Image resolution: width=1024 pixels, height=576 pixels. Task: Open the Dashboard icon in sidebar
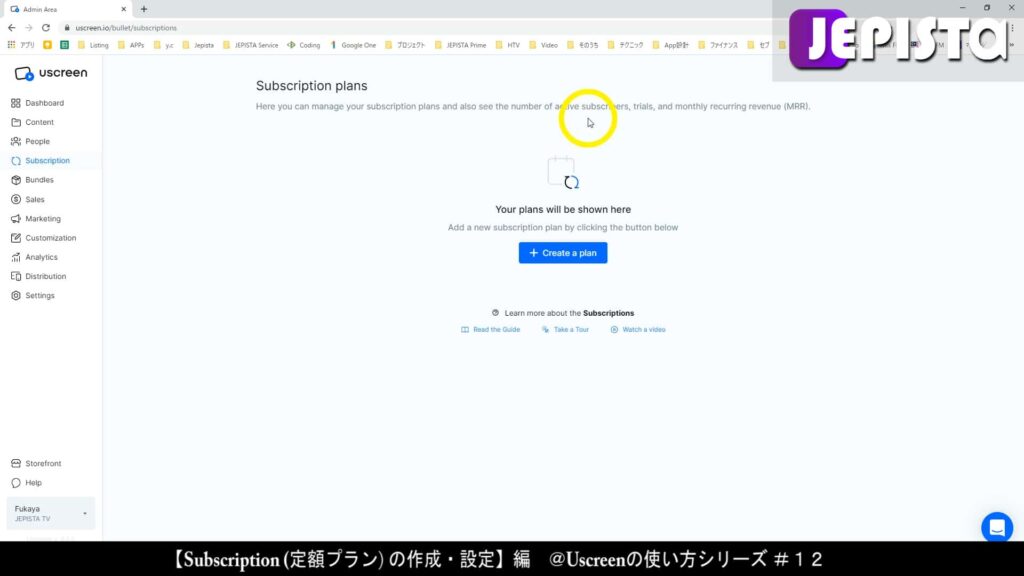pos(16,103)
